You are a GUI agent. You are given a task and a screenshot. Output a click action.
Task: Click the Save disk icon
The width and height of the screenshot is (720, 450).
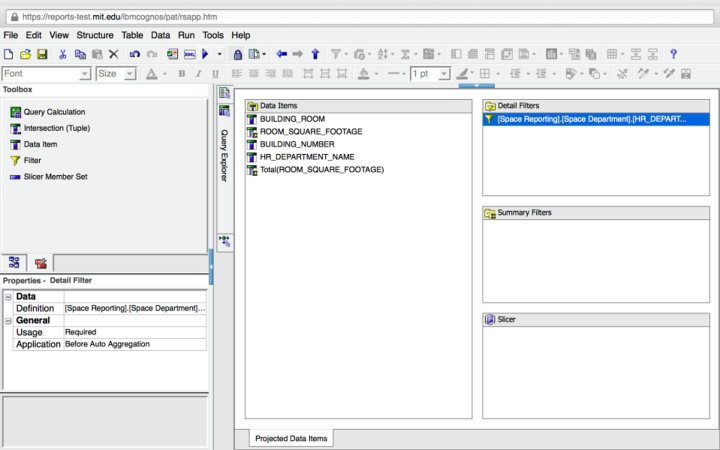[43, 54]
